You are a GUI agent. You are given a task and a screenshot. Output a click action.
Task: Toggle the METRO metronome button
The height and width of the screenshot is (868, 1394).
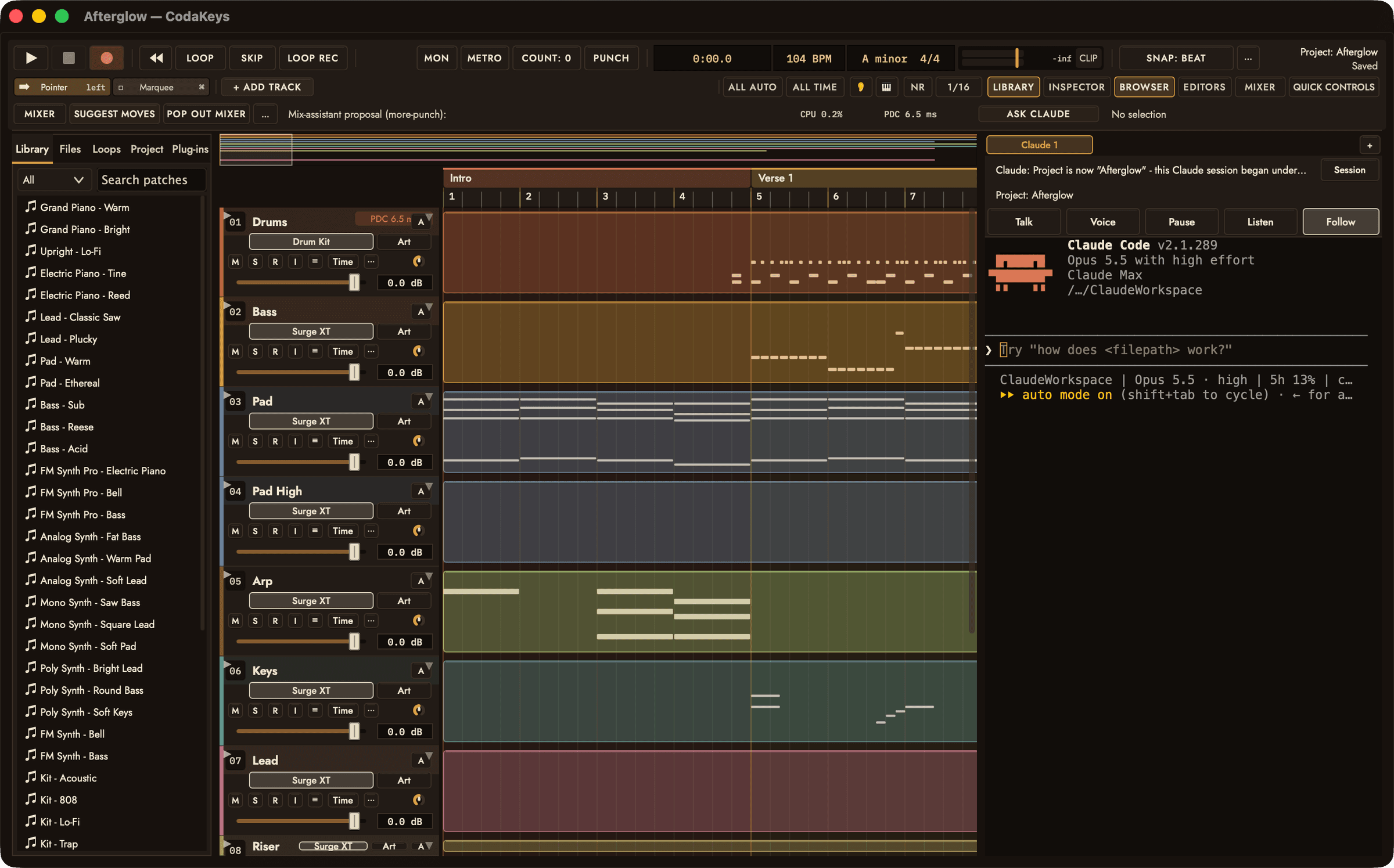click(484, 58)
